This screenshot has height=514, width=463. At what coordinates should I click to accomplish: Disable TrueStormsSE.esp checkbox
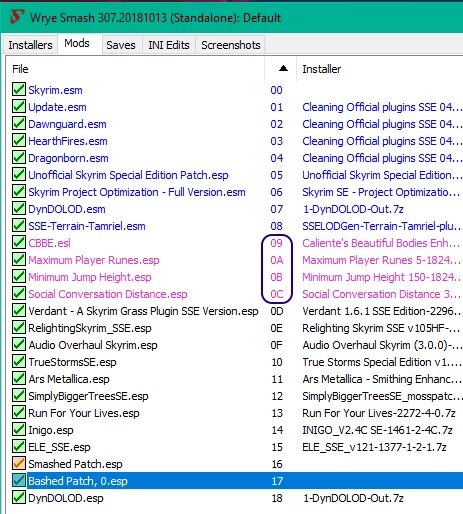click(x=19, y=362)
